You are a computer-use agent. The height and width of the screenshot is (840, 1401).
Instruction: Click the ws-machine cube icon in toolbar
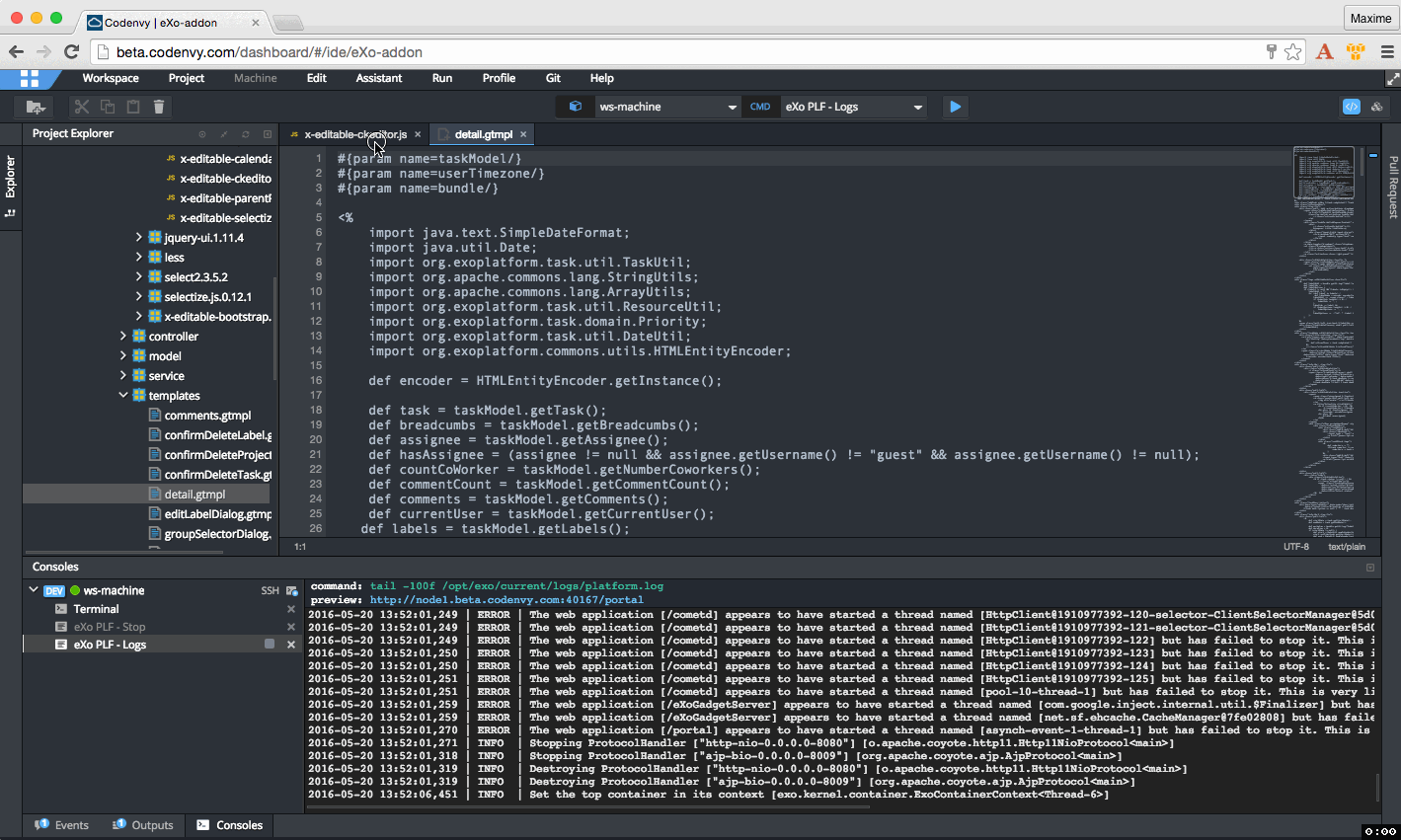coord(576,107)
